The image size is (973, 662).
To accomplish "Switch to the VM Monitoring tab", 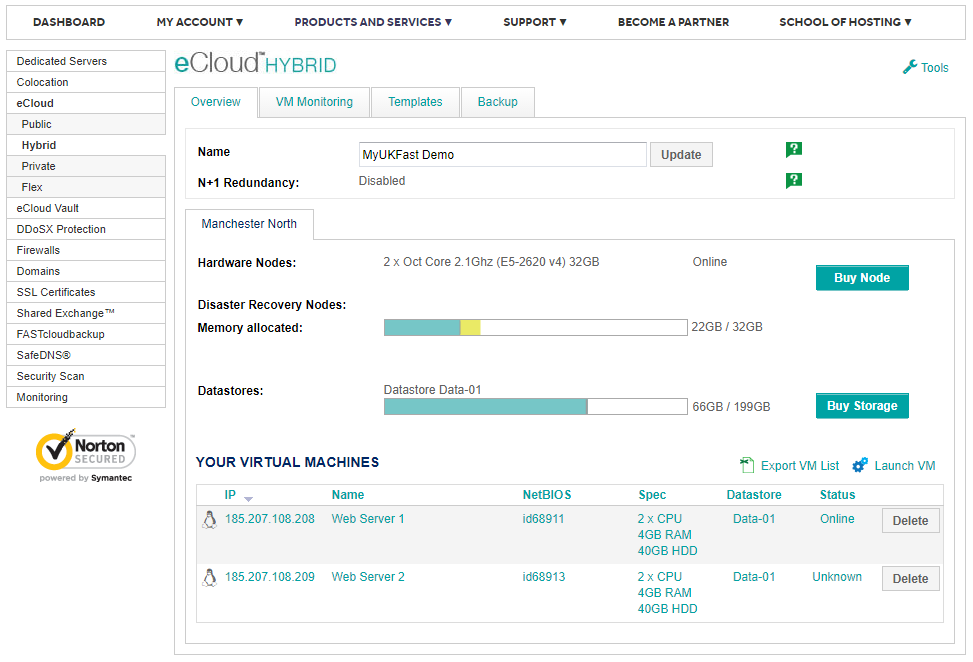I will pos(314,102).
